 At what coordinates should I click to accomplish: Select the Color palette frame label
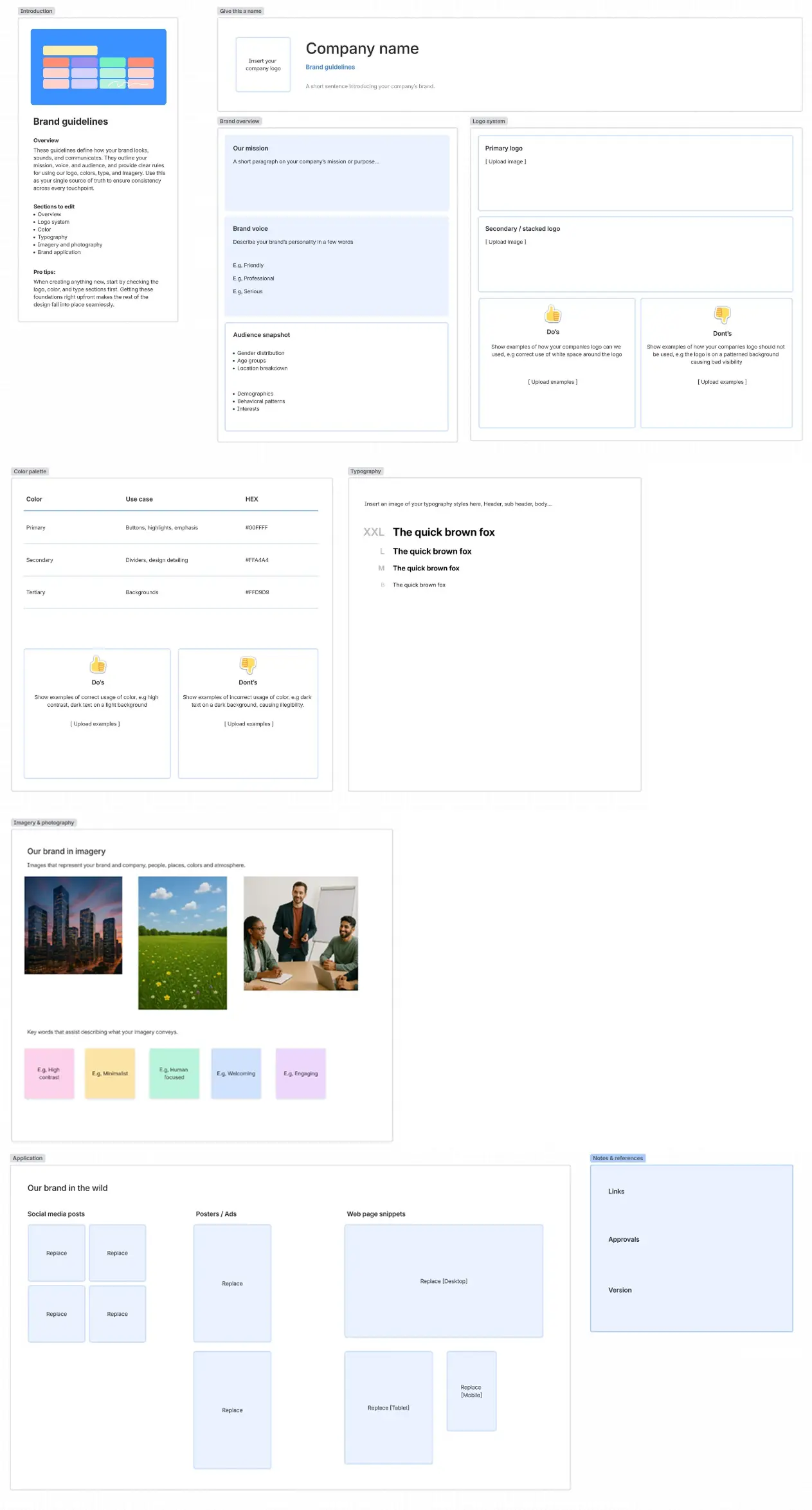[x=30, y=471]
